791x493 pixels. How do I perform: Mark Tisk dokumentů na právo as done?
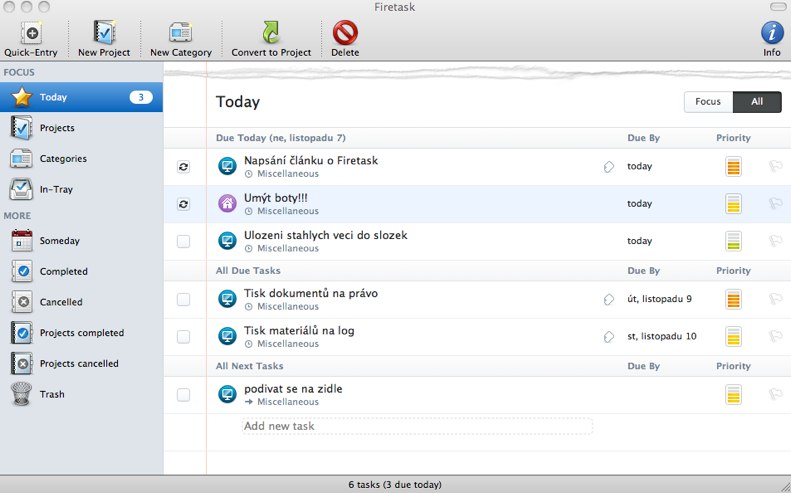click(x=183, y=299)
